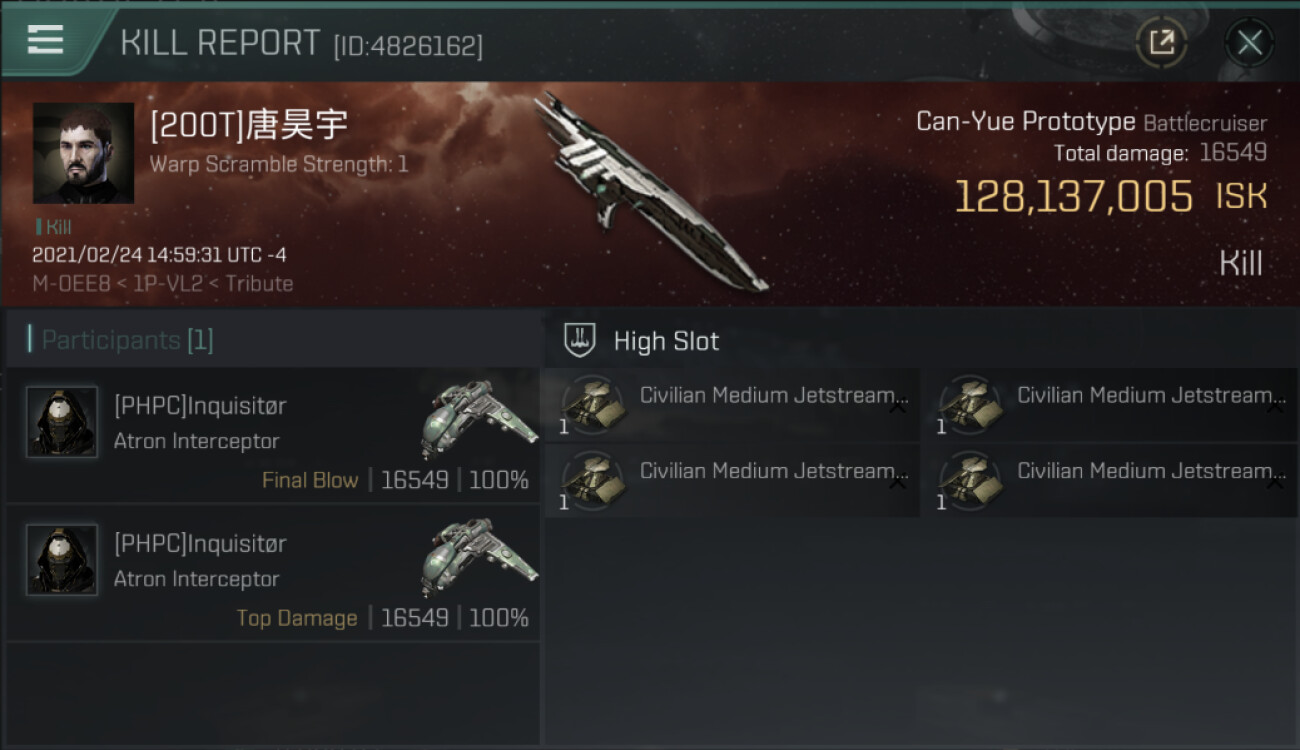This screenshot has width=1300, height=750.
Task: Open the hamburger menu icon
Action: [x=46, y=40]
